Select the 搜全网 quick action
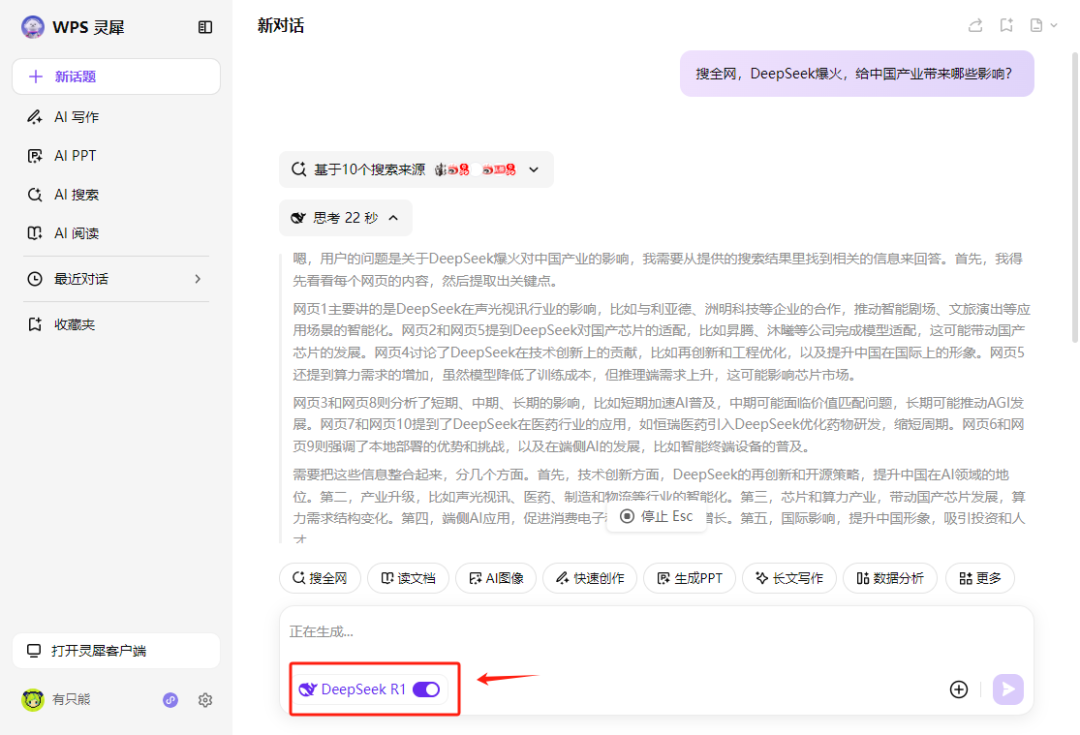 pyautogui.click(x=320, y=578)
